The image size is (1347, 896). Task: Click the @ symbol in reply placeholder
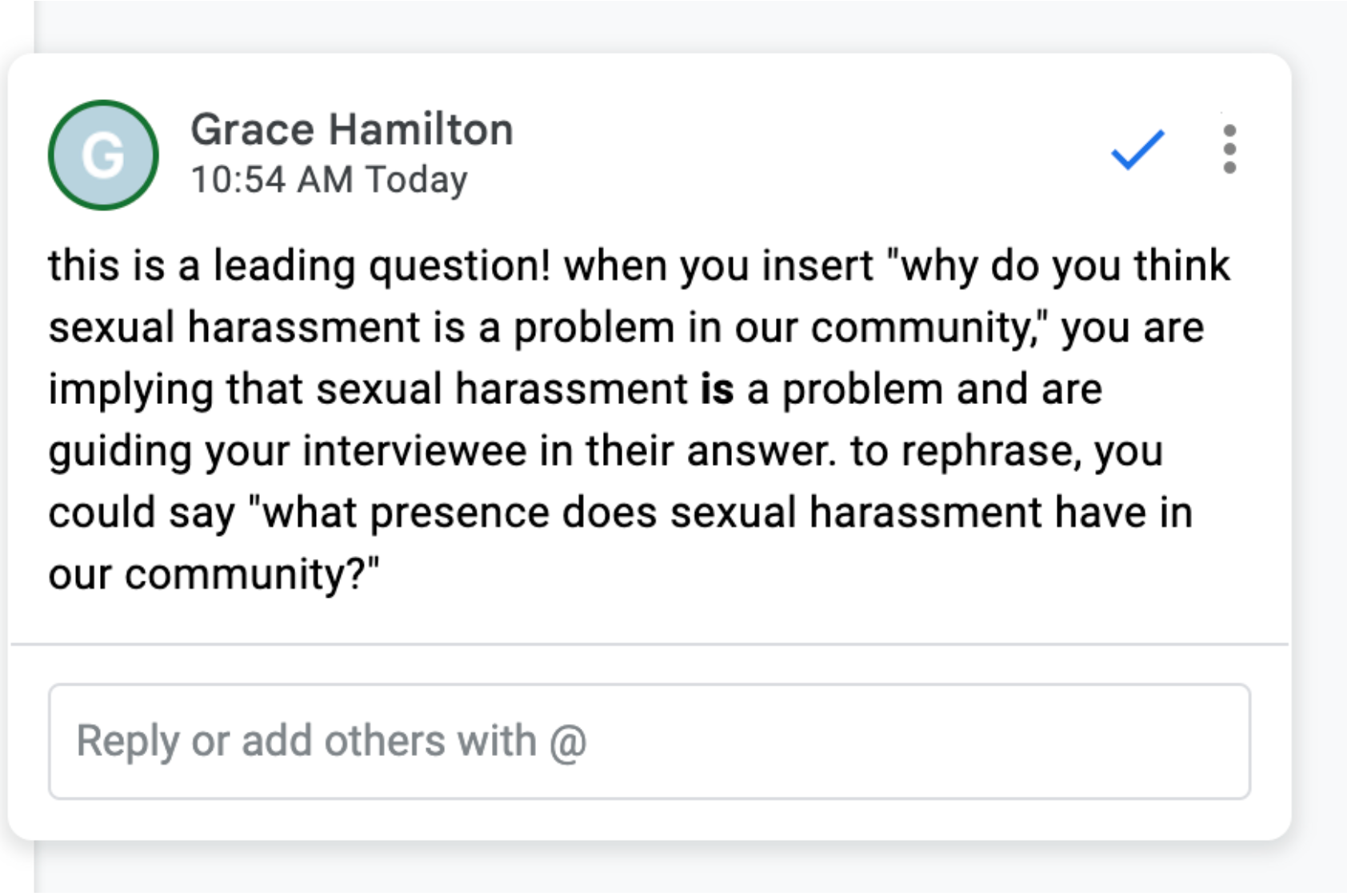click(568, 741)
